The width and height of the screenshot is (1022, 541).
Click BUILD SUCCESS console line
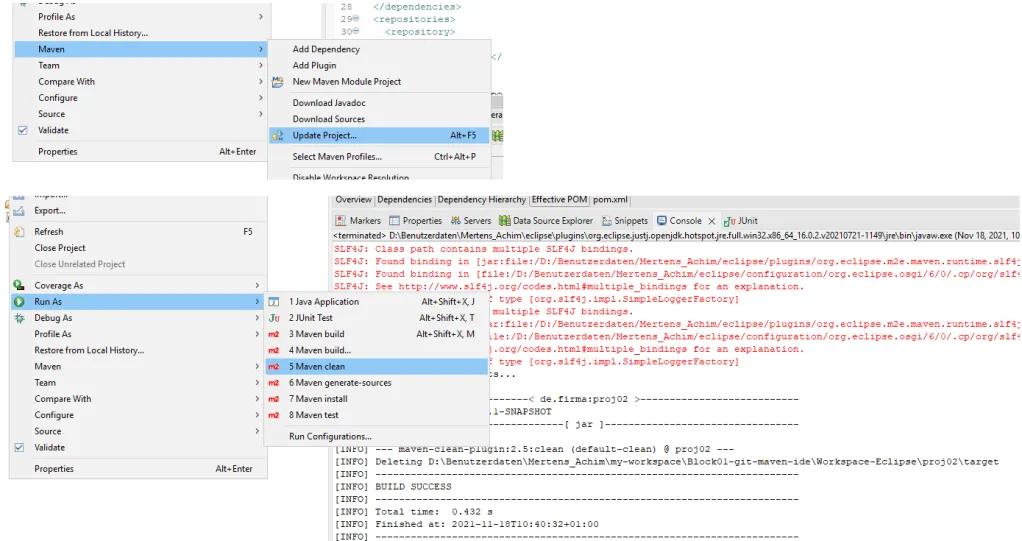[413, 487]
